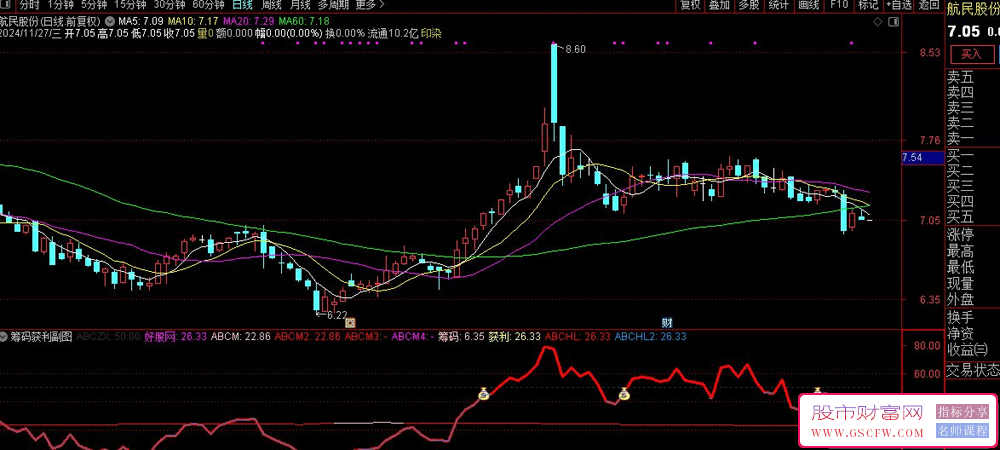Click the first money bag signal icon
This screenshot has height=450, width=1000.
tap(483, 394)
